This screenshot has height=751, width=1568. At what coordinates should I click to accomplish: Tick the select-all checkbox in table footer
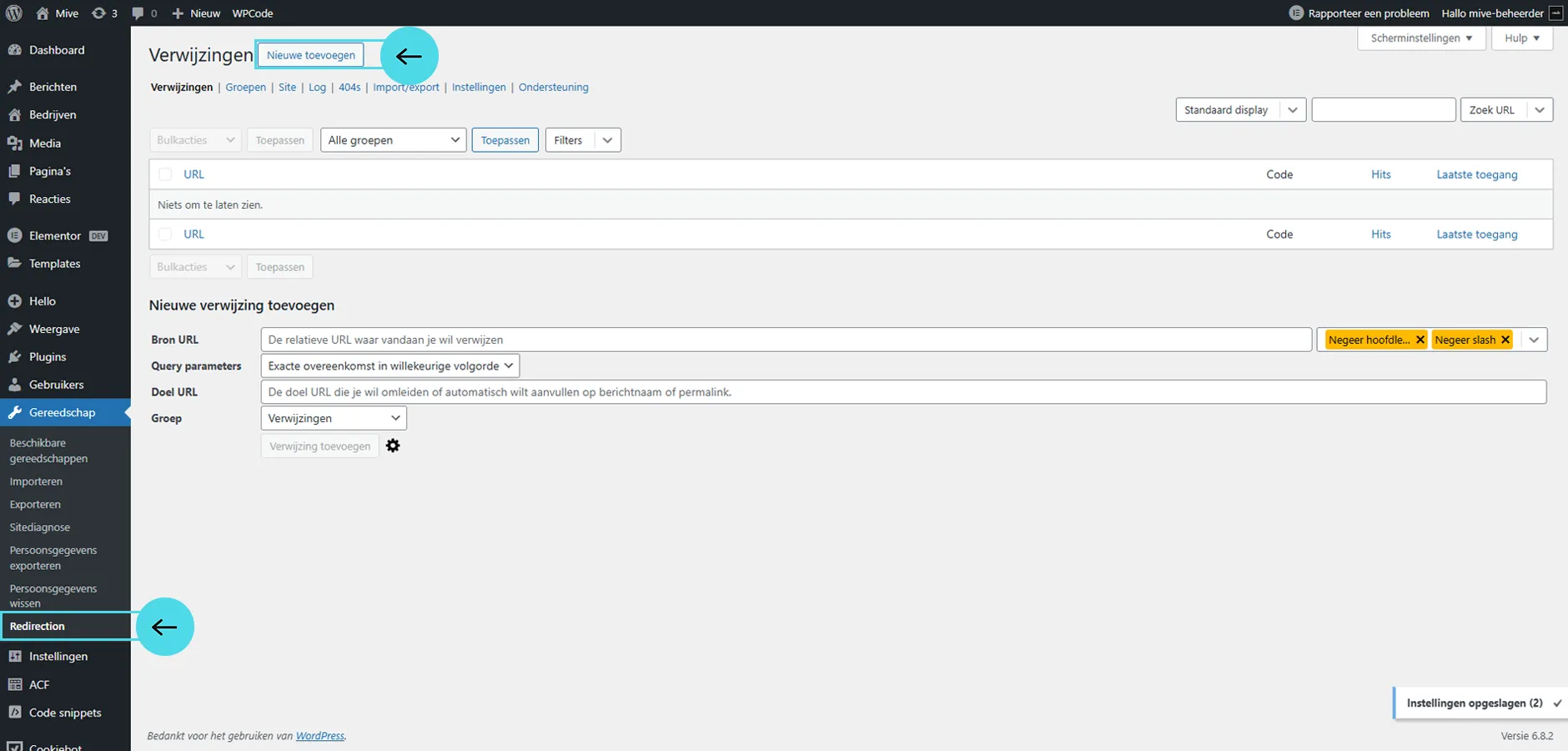coord(165,234)
